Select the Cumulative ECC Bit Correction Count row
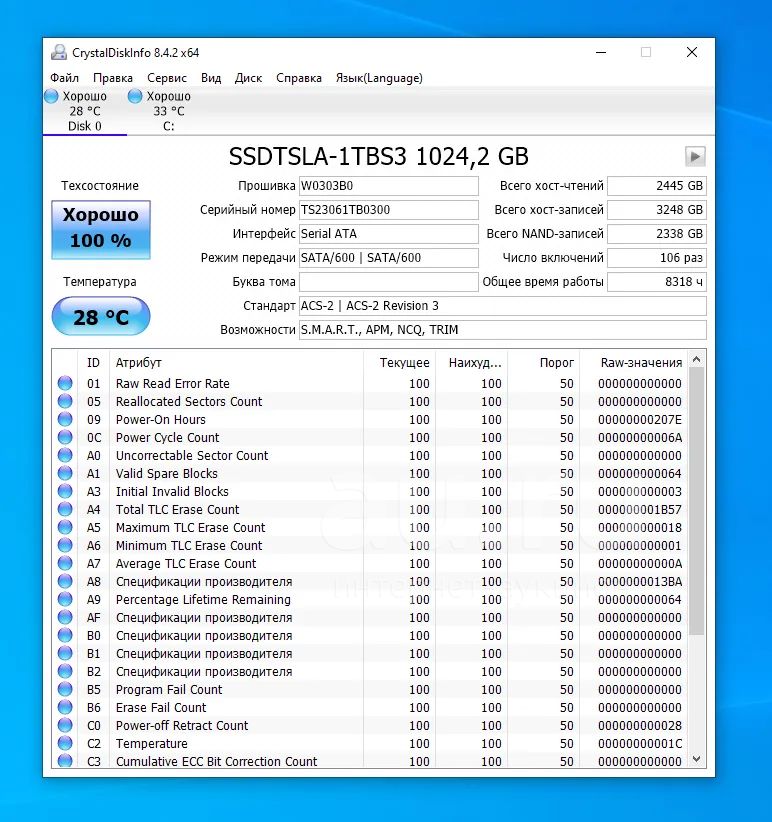772x822 pixels. click(370, 761)
